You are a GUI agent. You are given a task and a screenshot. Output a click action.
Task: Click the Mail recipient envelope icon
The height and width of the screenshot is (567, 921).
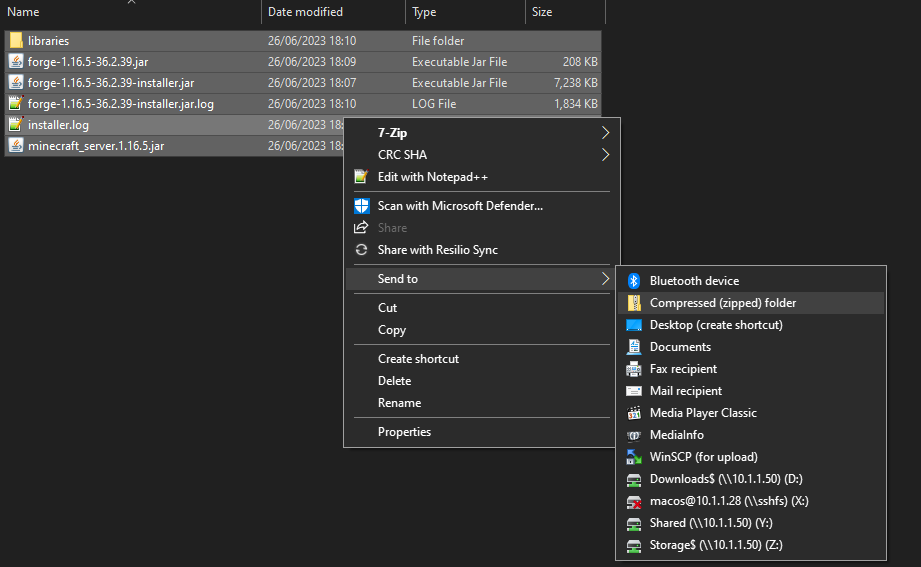pos(633,391)
